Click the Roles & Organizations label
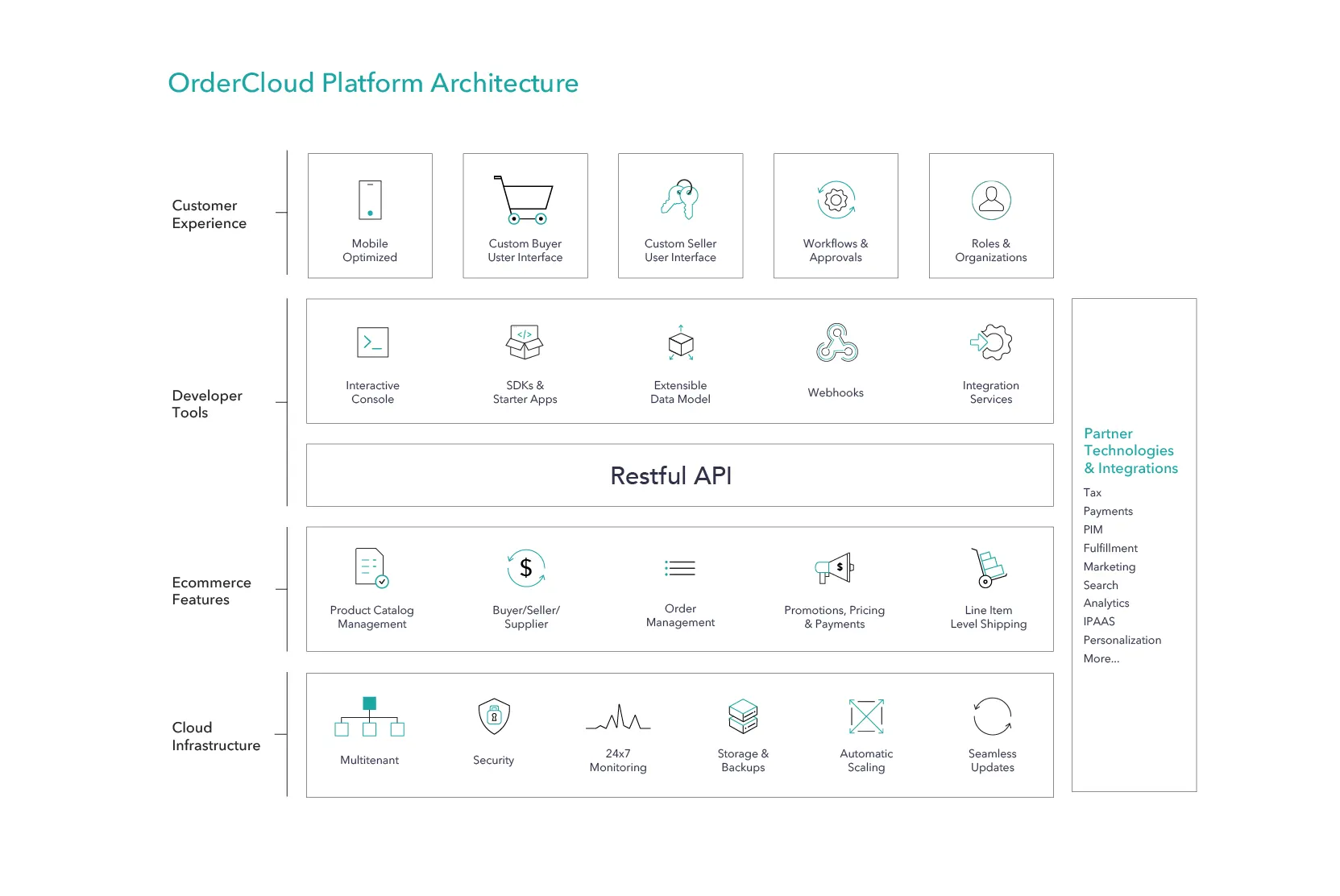 [x=991, y=251]
